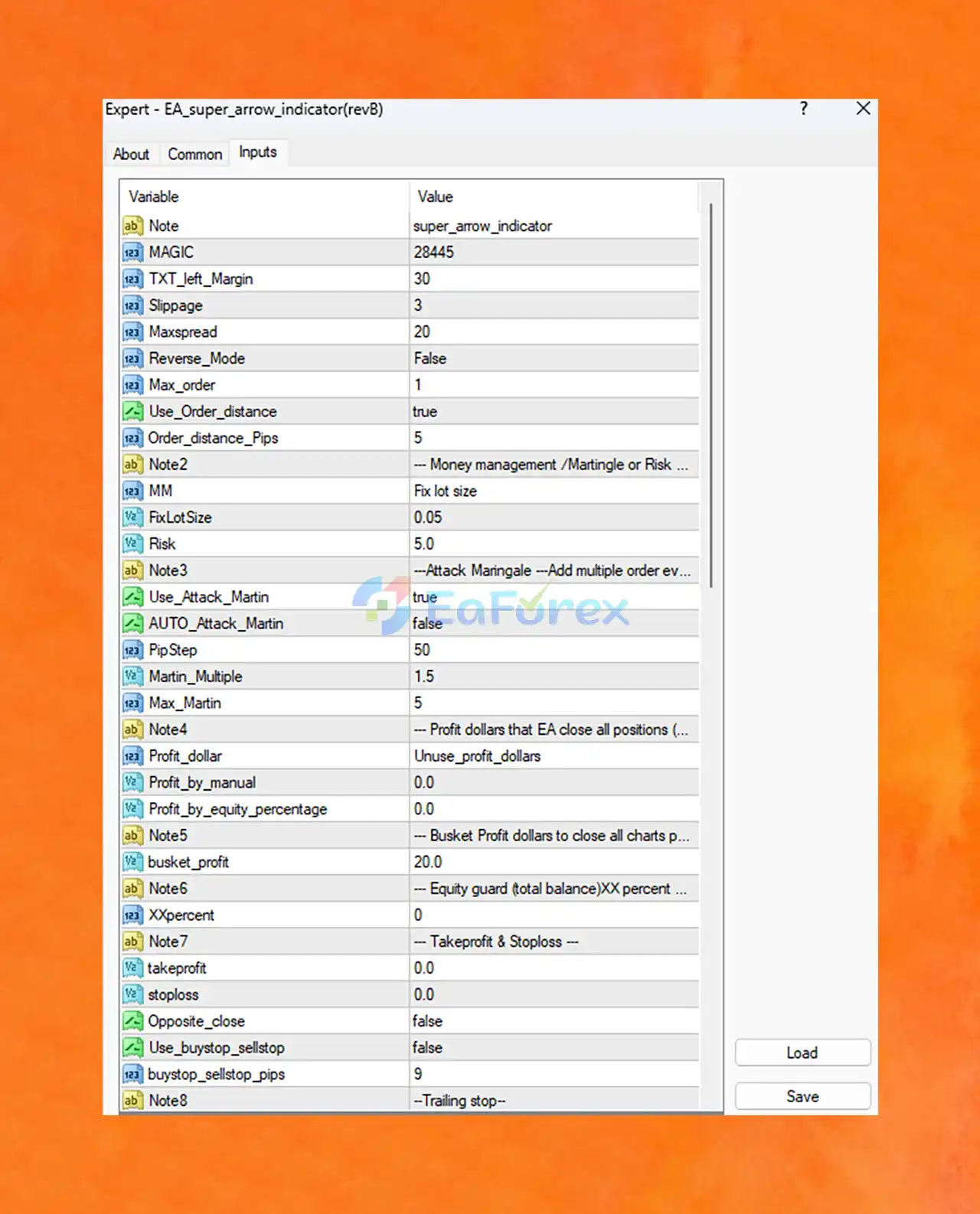Toggle the Use_Order_distance value true
This screenshot has width=980, height=1214.
pos(554,412)
